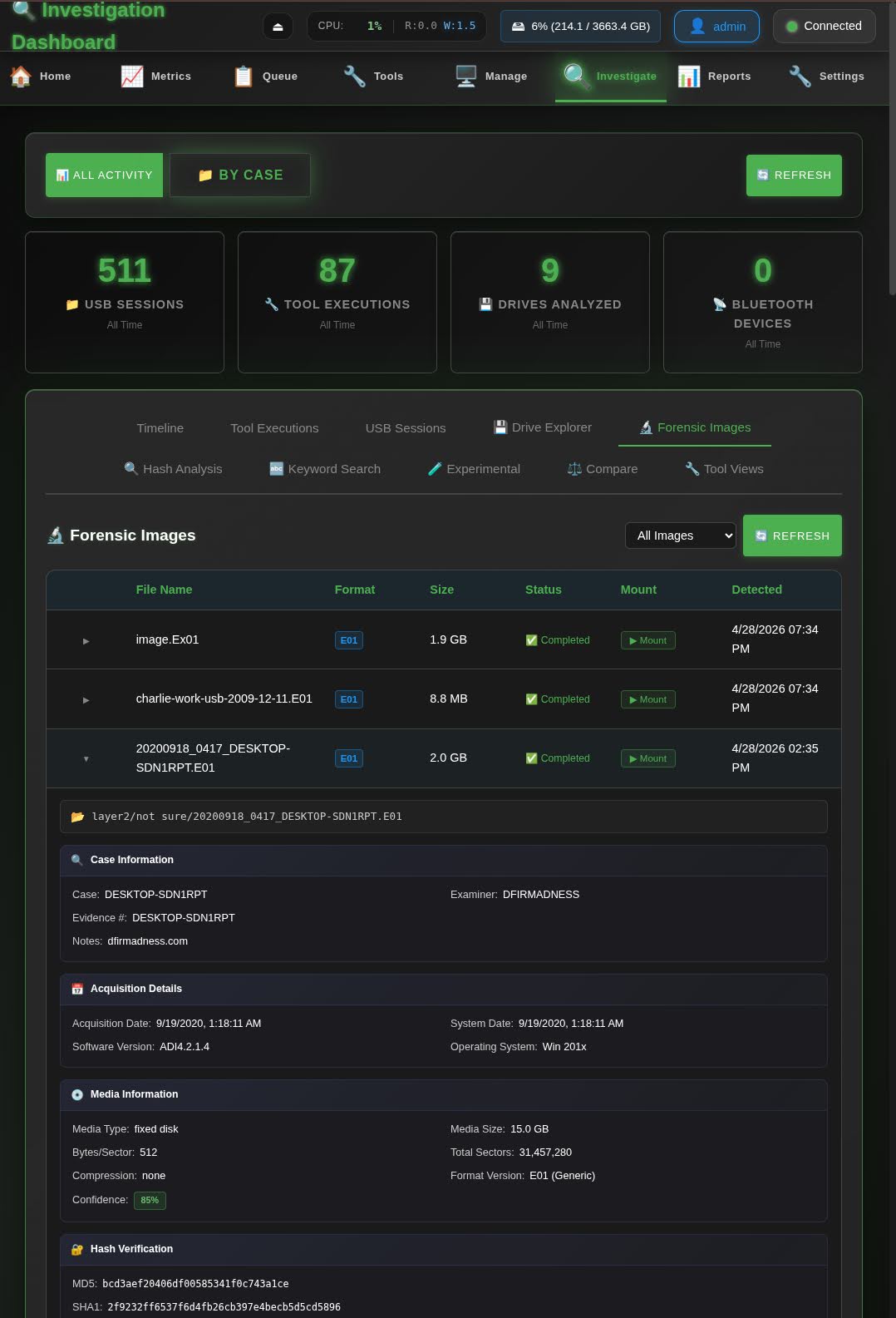This screenshot has width=896, height=1318.
Task: Click the Case Information magnifier icon
Action: (77, 860)
